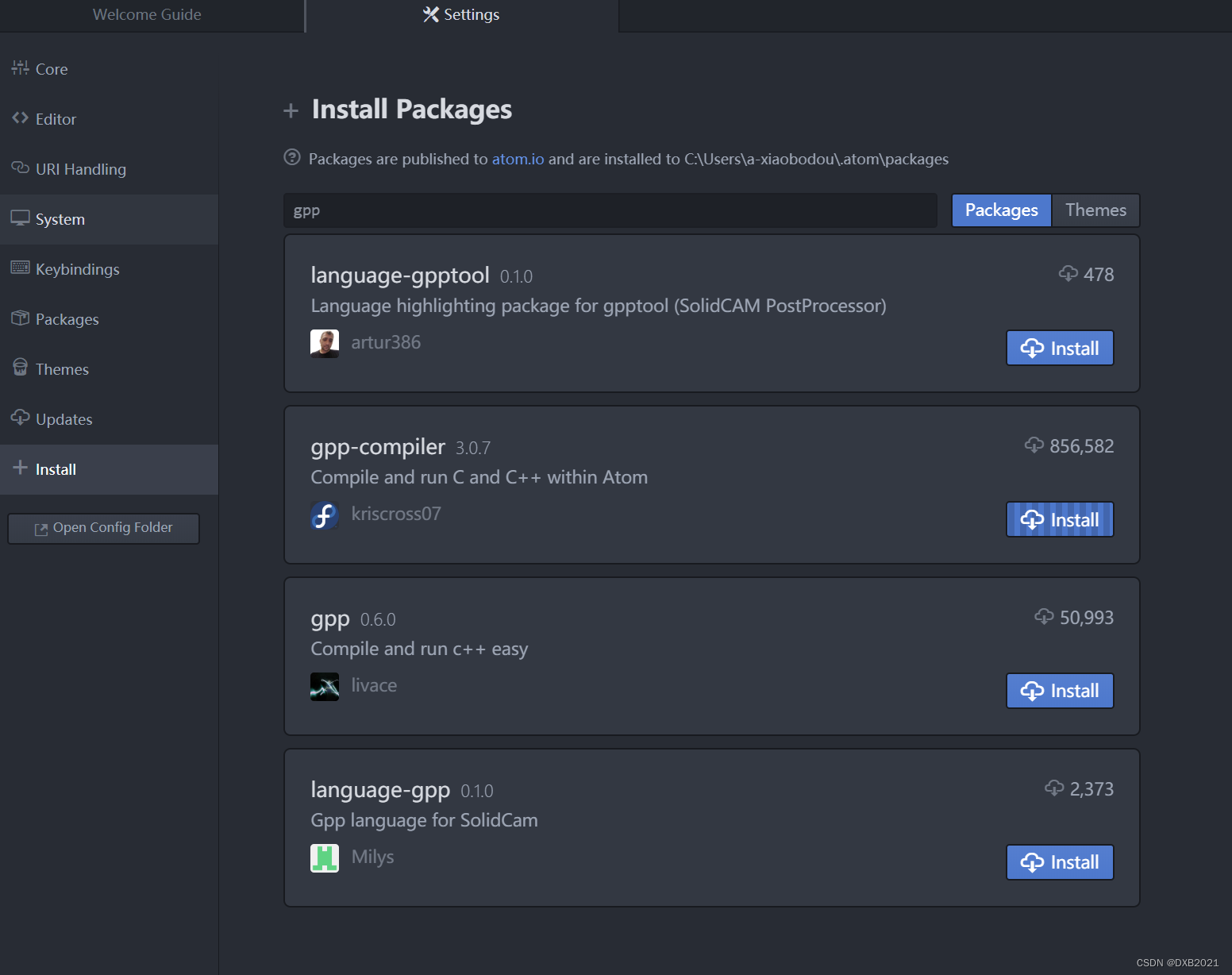The image size is (1232, 975).
Task: Open language-gpptool package title
Action: click(400, 276)
